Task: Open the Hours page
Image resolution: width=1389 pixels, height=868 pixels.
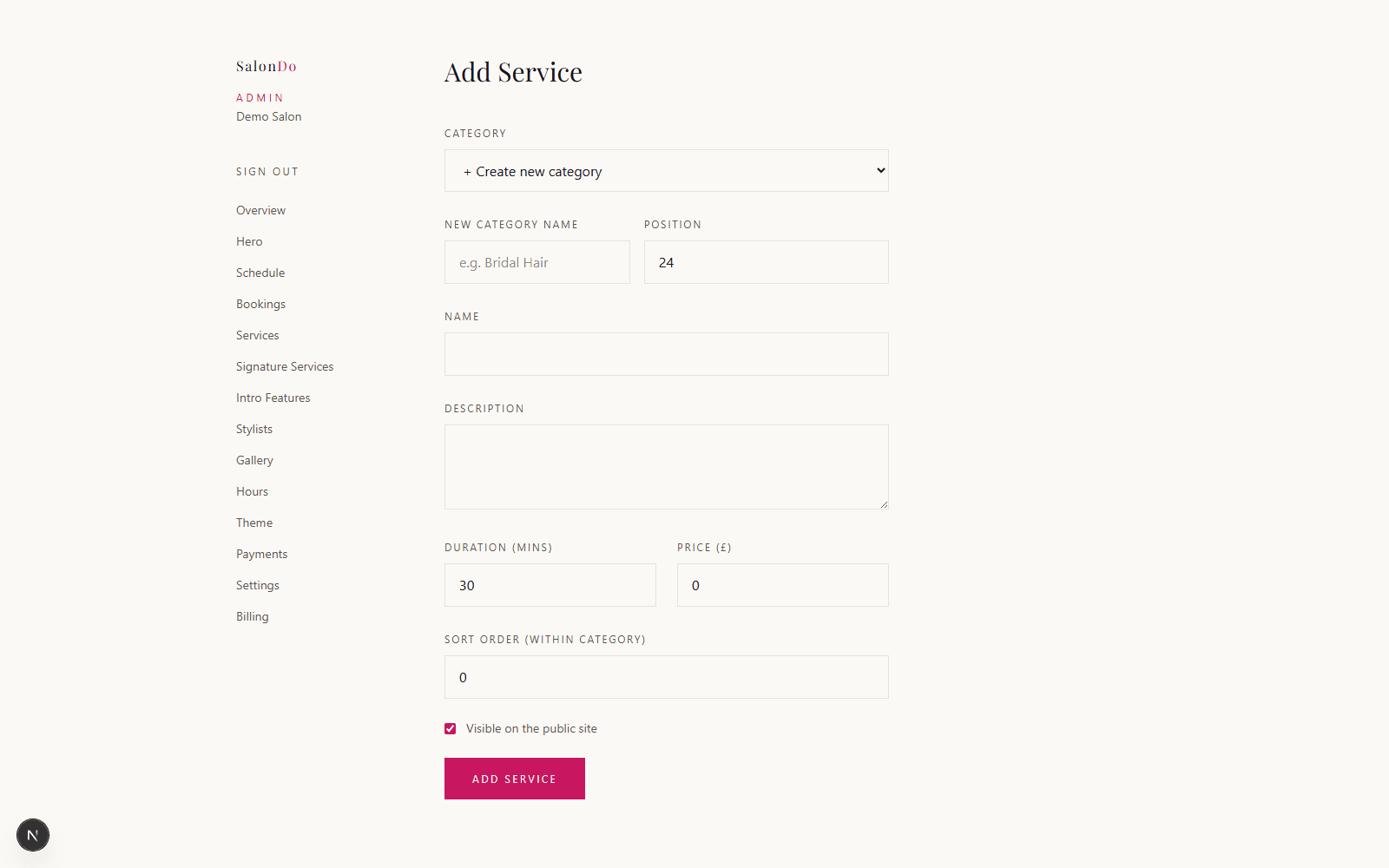Action: point(252,491)
